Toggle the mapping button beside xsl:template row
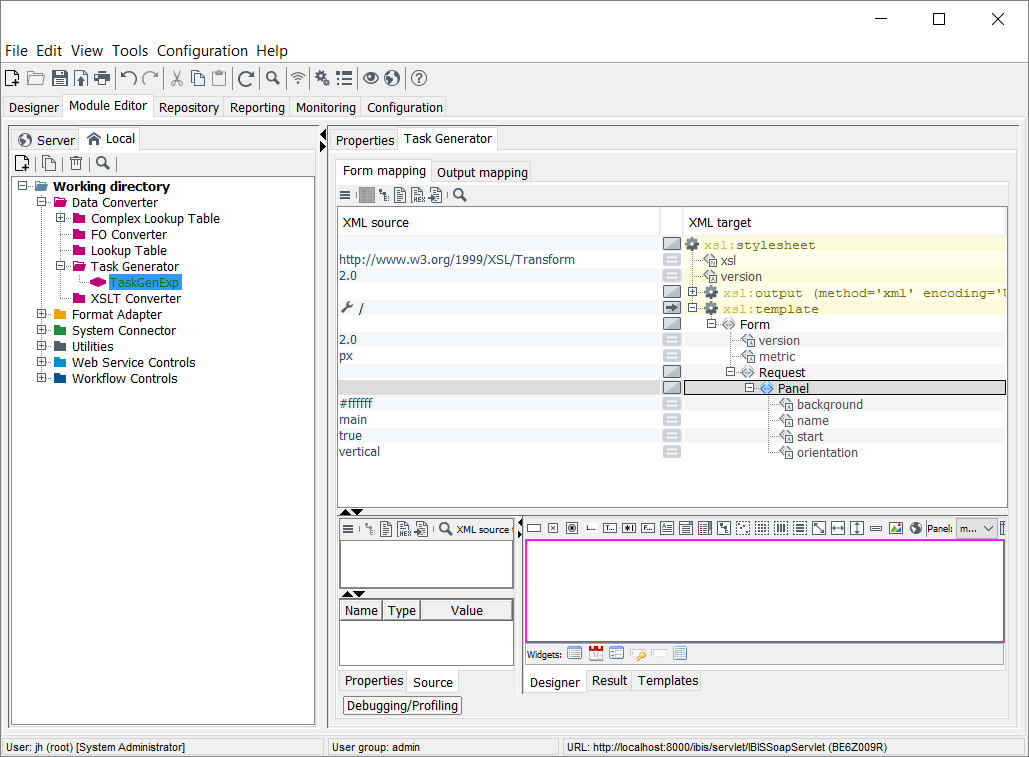 672,308
